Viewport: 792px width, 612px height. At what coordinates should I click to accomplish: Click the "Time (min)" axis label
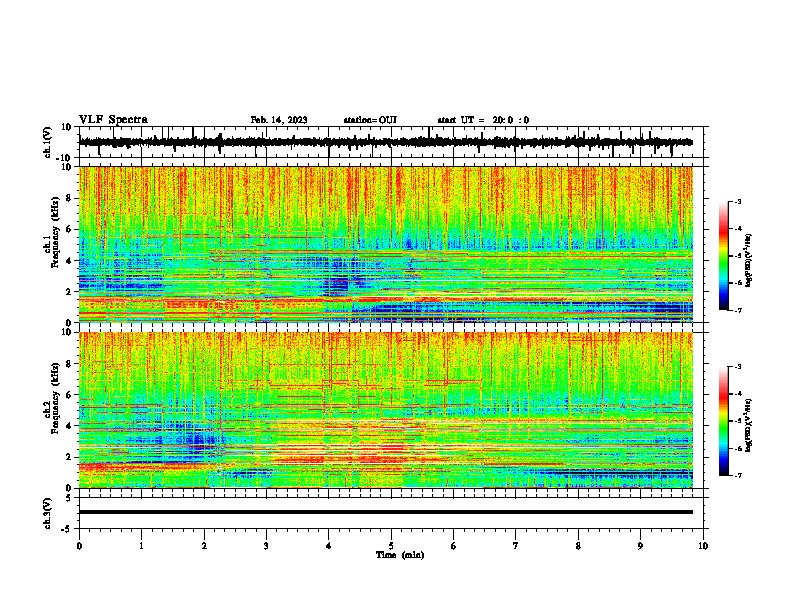tap(400, 555)
